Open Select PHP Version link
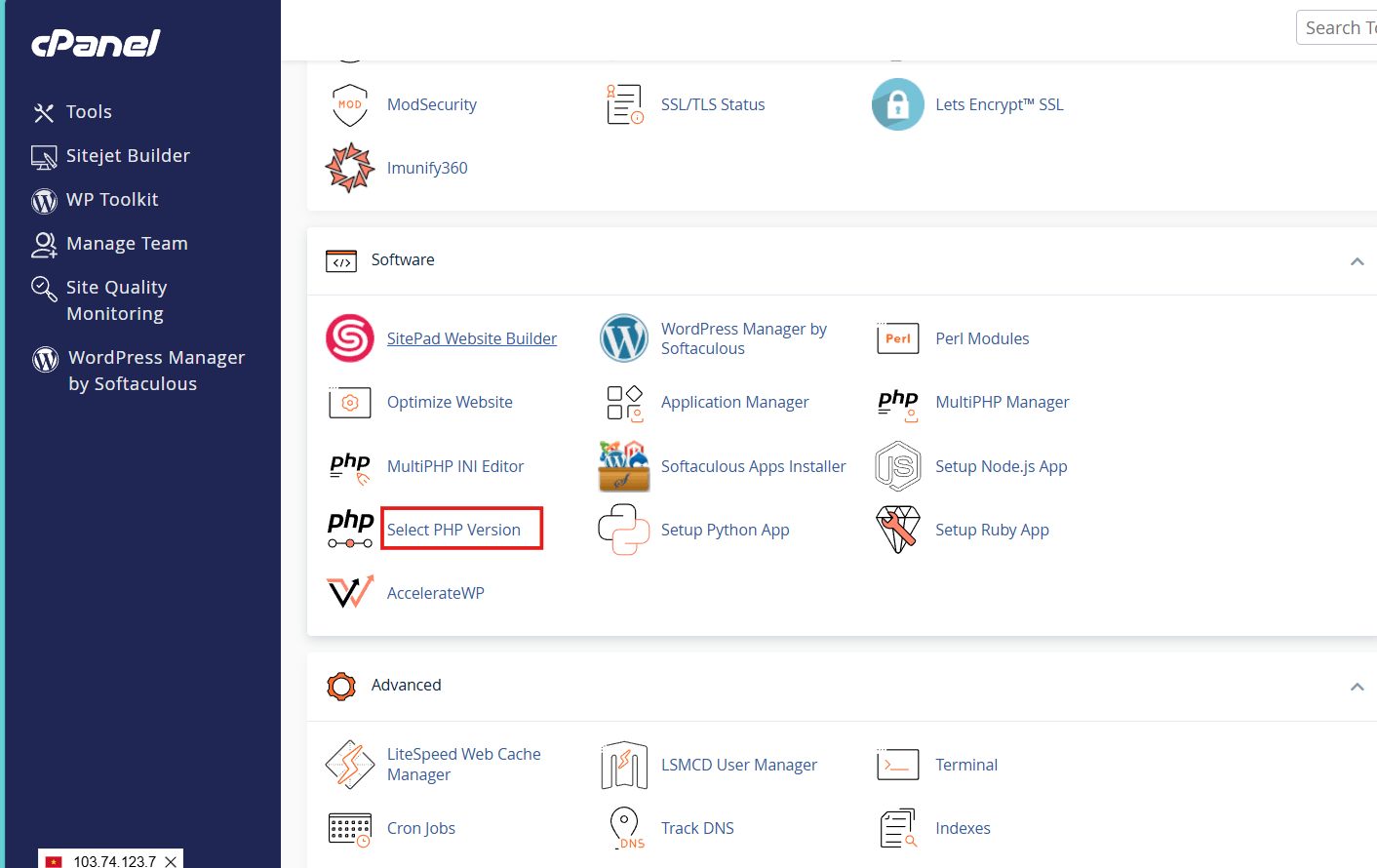 [453, 530]
